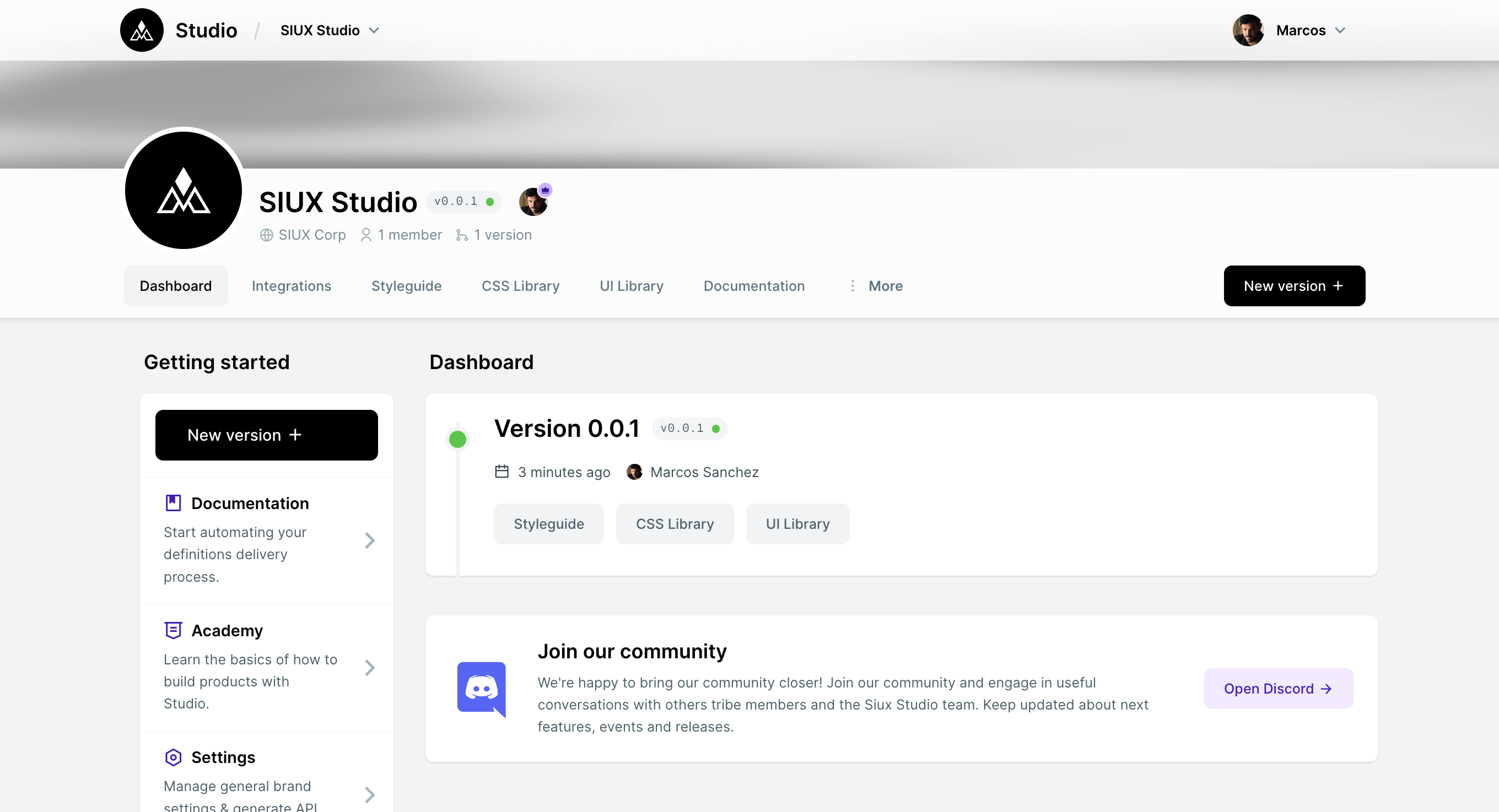Click the New version button

[x=1294, y=285]
